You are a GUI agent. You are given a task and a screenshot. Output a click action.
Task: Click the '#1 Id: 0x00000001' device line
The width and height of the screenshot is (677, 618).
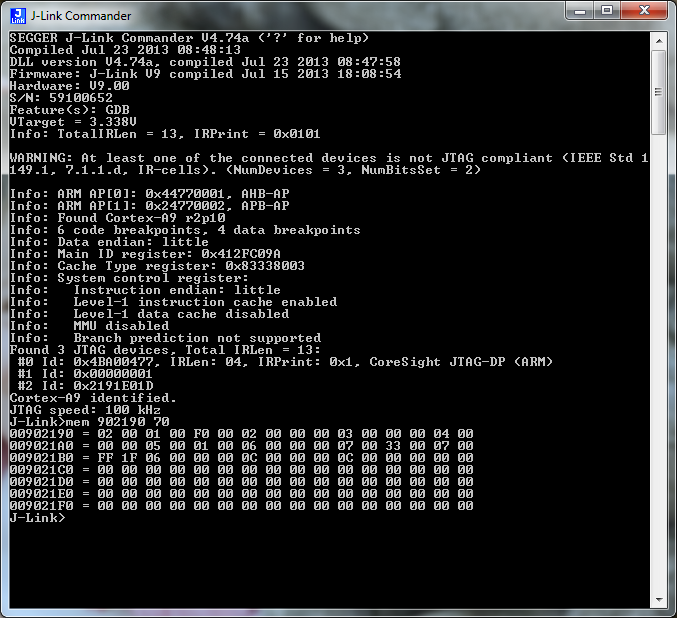point(85,374)
